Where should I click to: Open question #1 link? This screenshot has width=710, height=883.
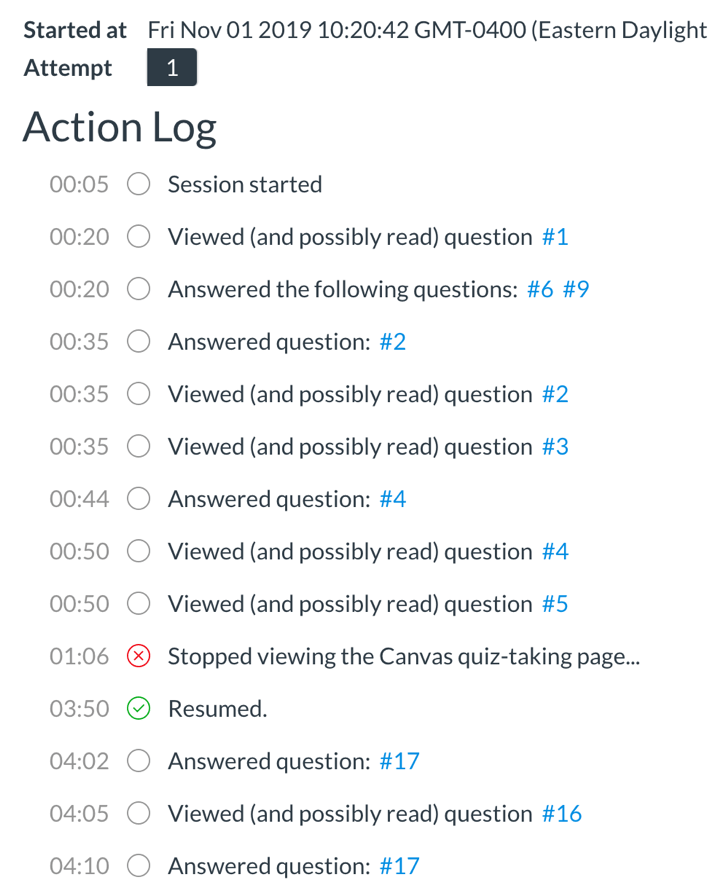pos(554,236)
